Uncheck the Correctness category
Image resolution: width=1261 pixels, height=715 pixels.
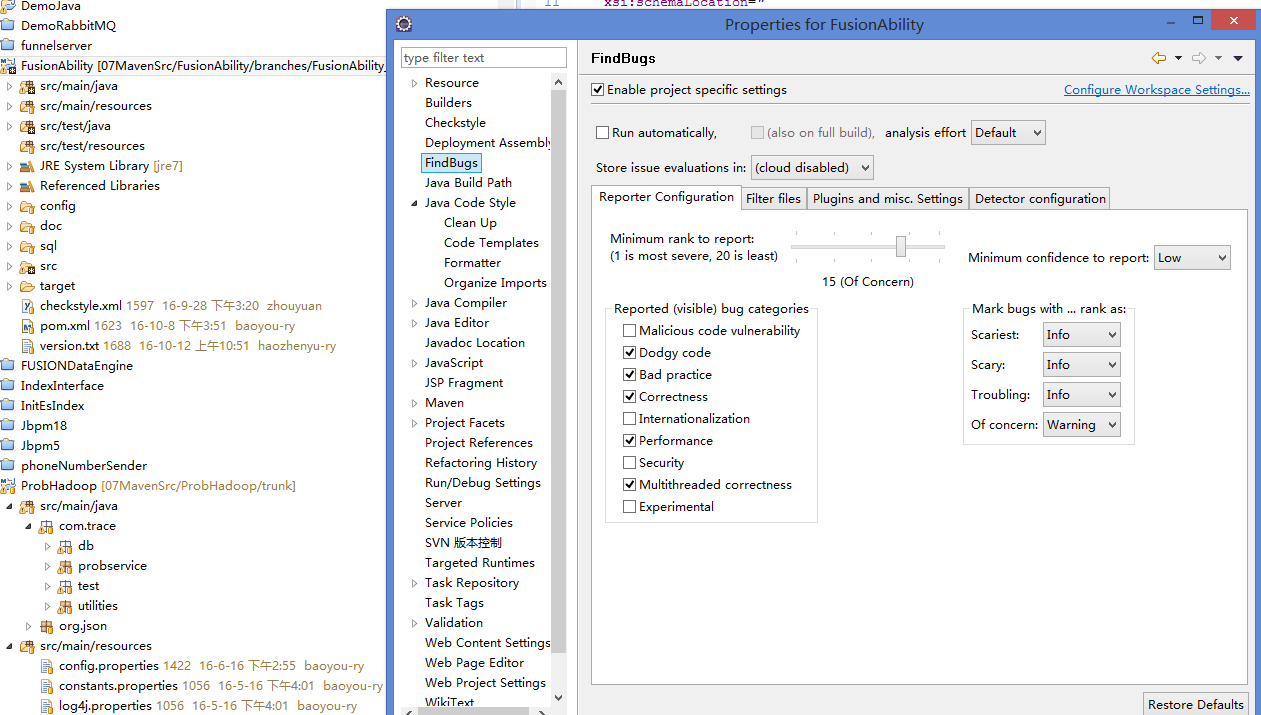(x=629, y=397)
